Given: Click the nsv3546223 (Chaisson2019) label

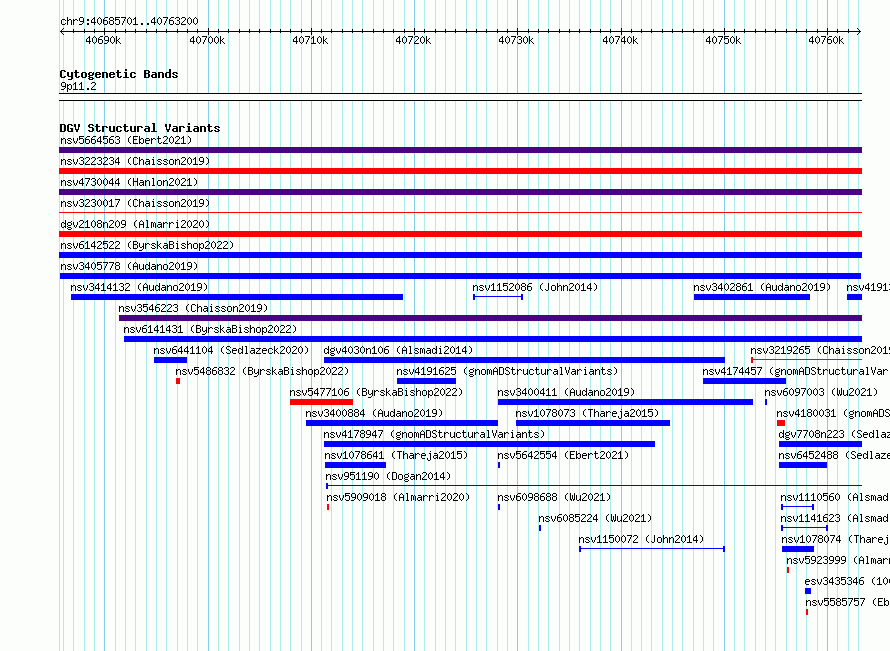Looking at the screenshot, I should (193, 308).
